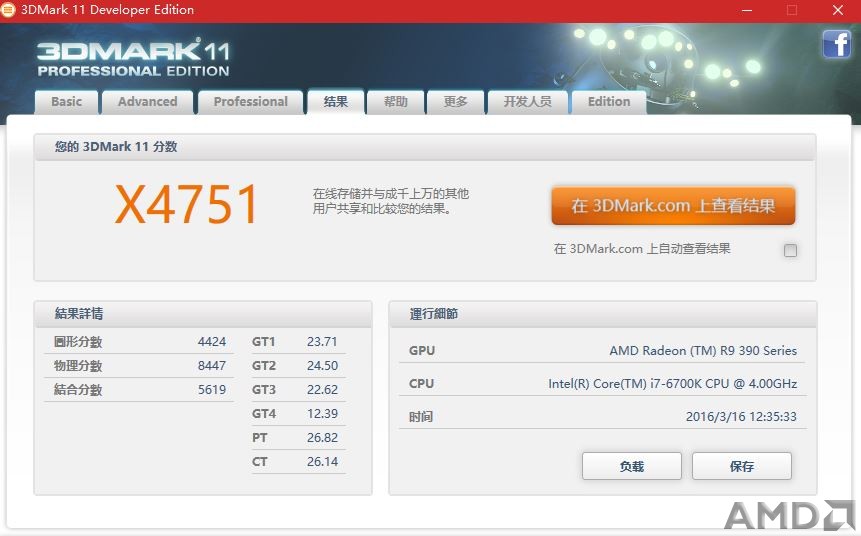Click the 保存 button

(742, 466)
